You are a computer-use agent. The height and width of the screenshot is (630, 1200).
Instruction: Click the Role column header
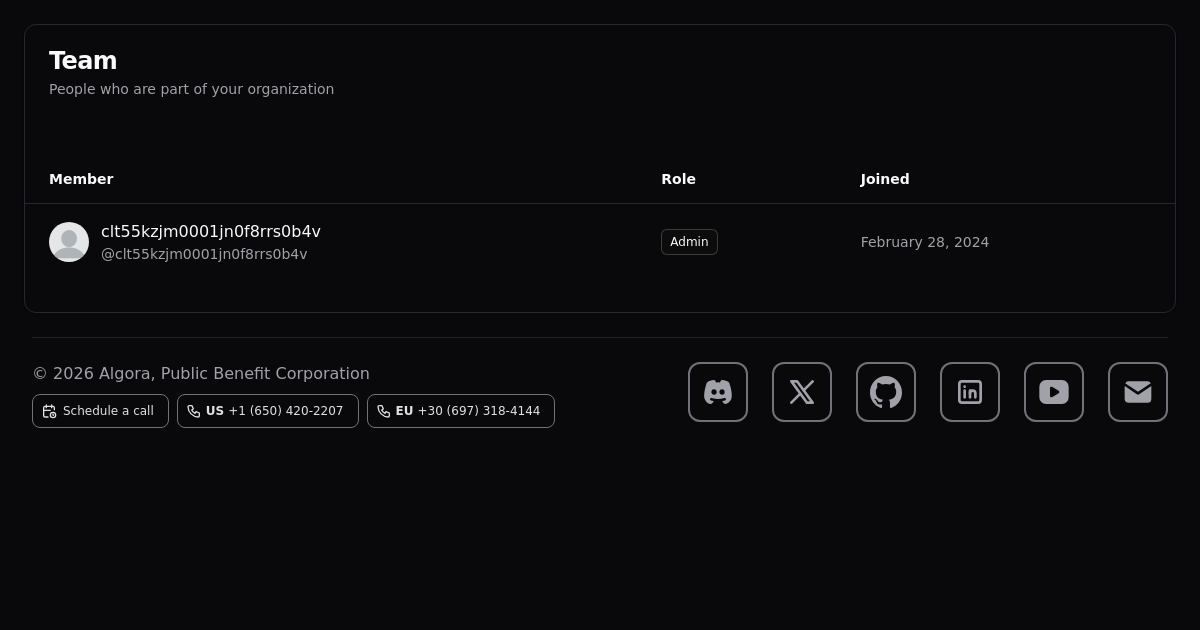678,179
